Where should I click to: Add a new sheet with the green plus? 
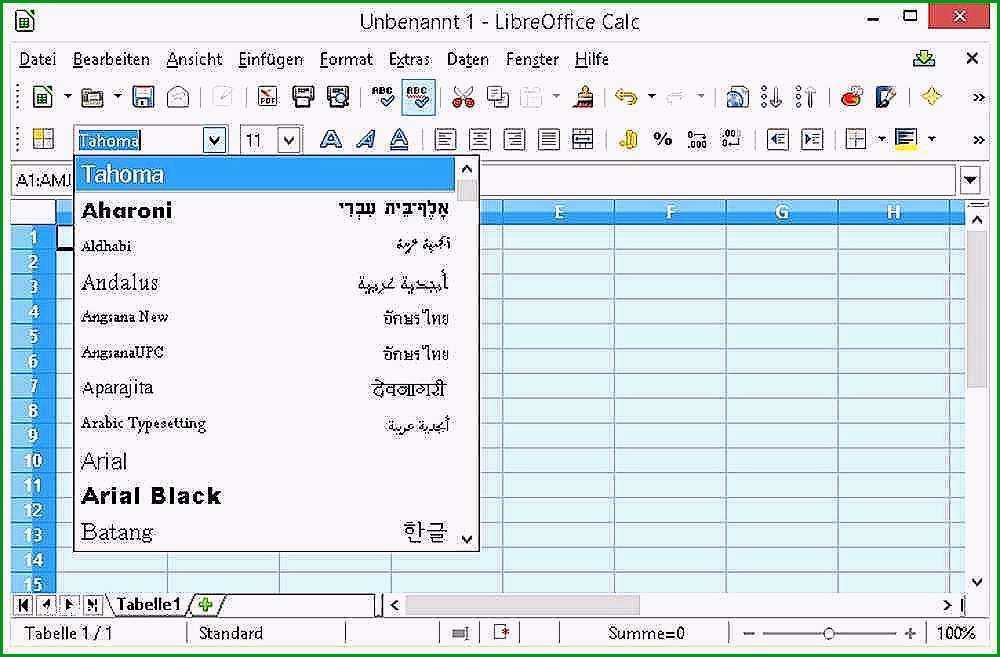(205, 604)
